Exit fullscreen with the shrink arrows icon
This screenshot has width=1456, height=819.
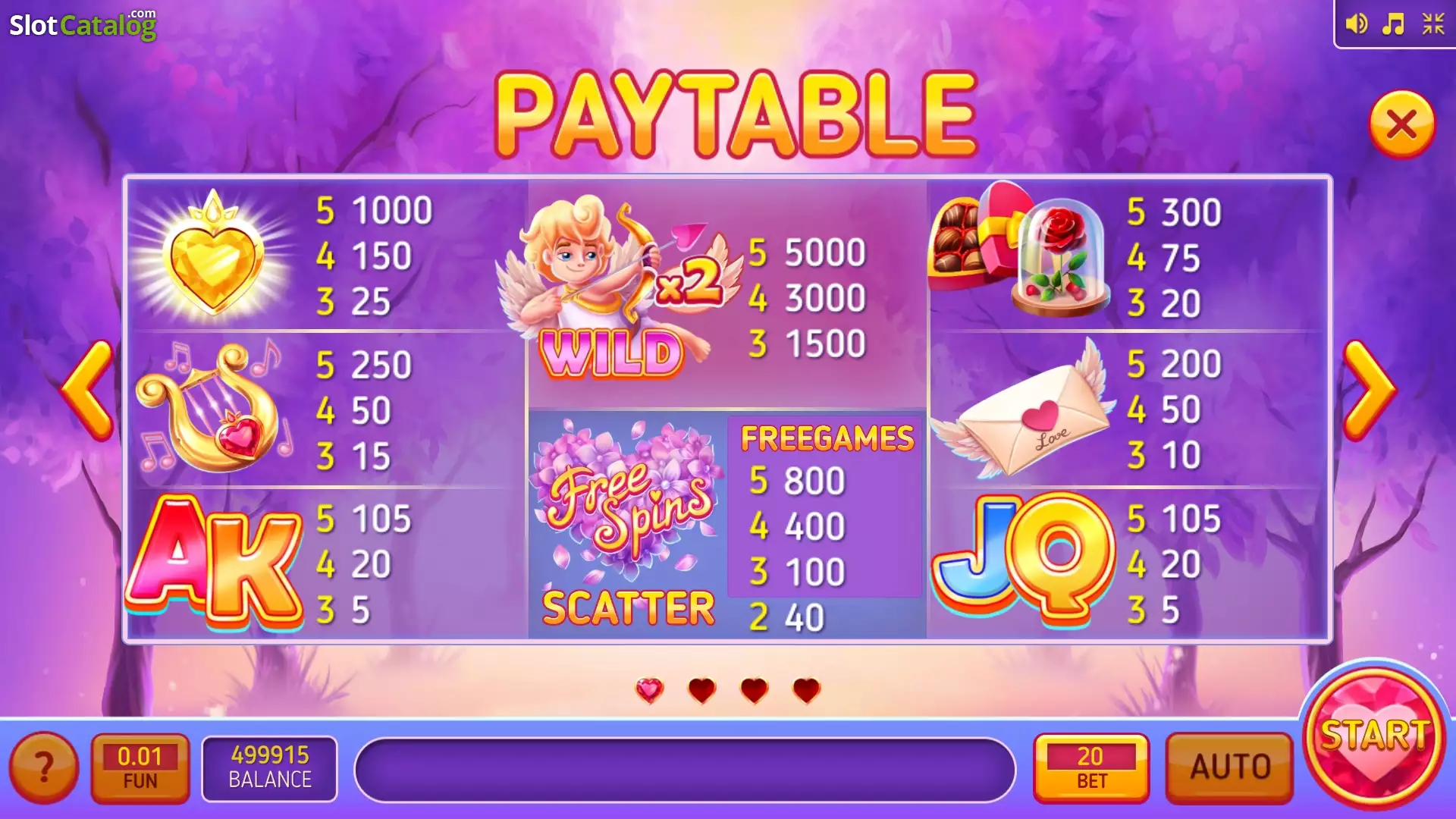click(x=1433, y=24)
